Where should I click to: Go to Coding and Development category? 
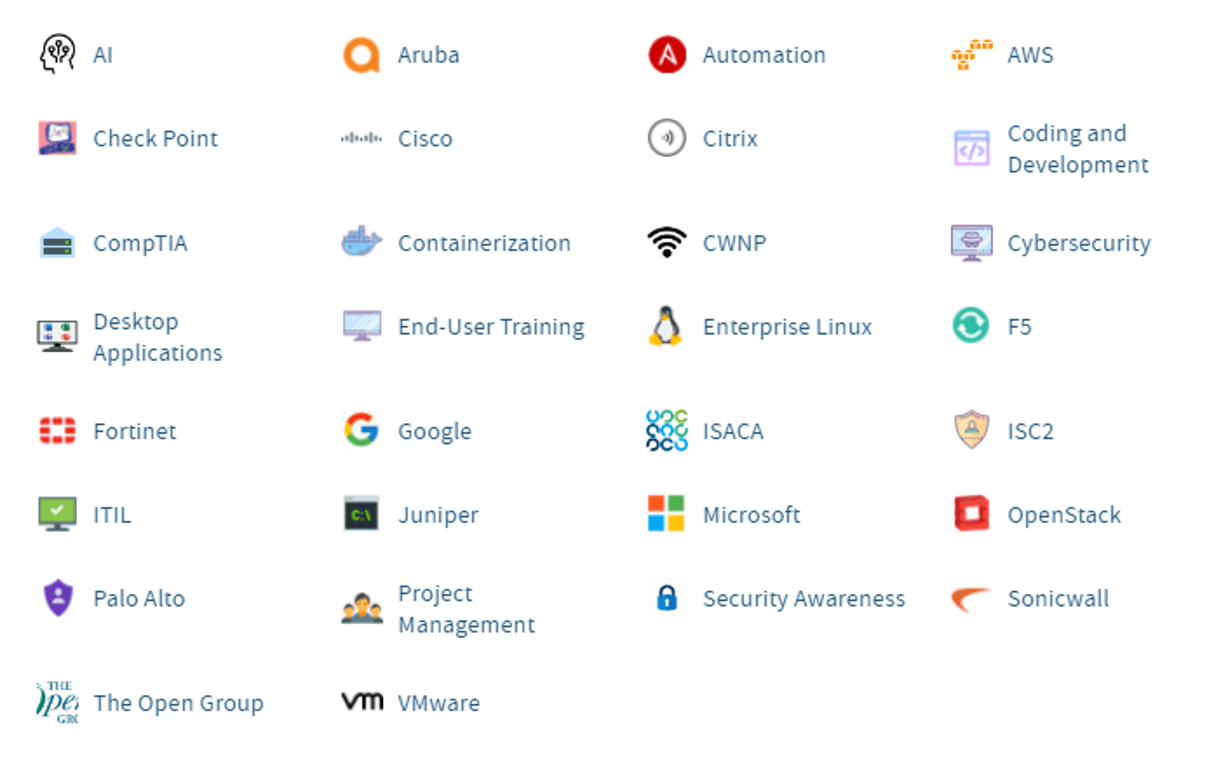(x=1077, y=149)
